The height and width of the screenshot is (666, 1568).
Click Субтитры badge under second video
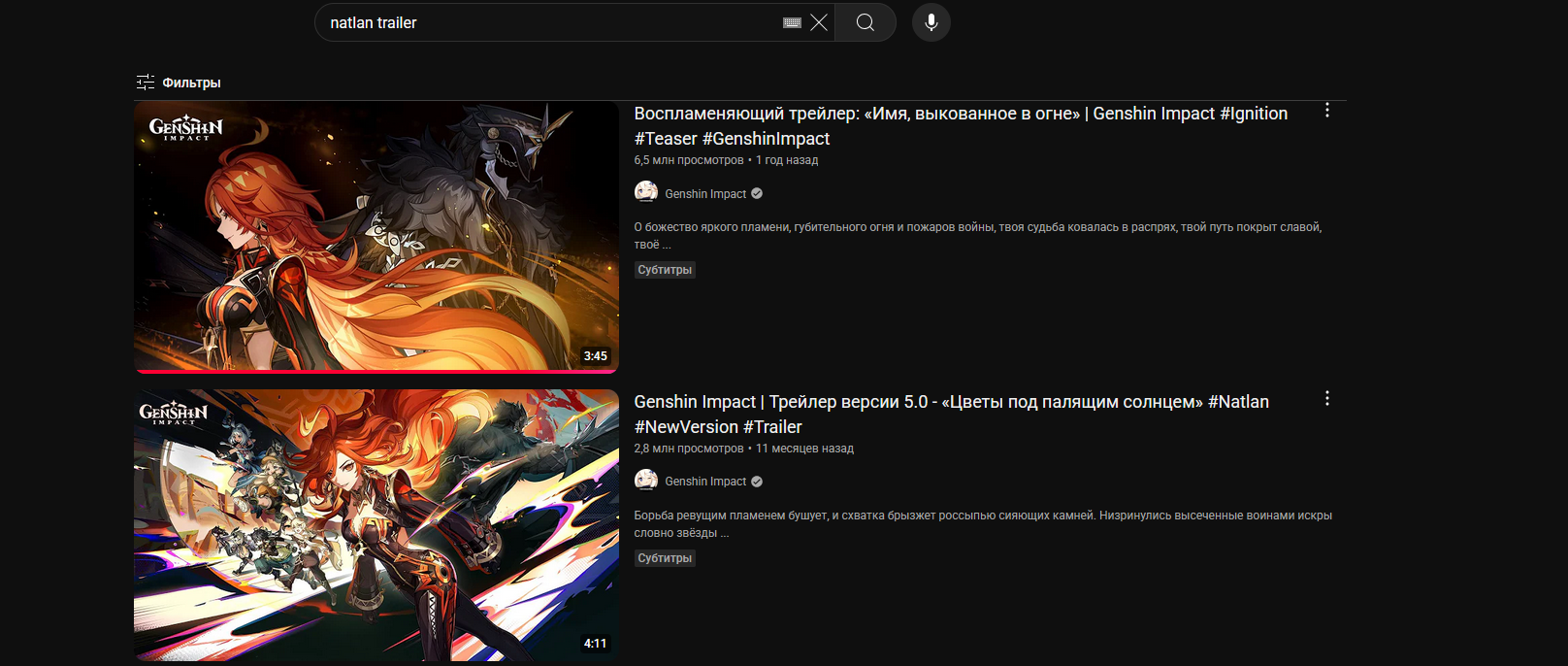coord(665,558)
